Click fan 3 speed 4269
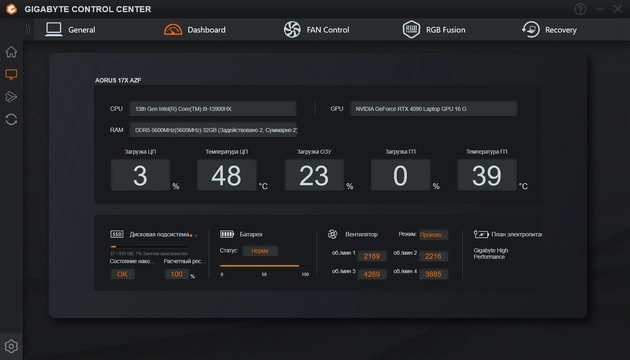Image resolution: width=630 pixels, height=360 pixels. pyautogui.click(x=372, y=274)
